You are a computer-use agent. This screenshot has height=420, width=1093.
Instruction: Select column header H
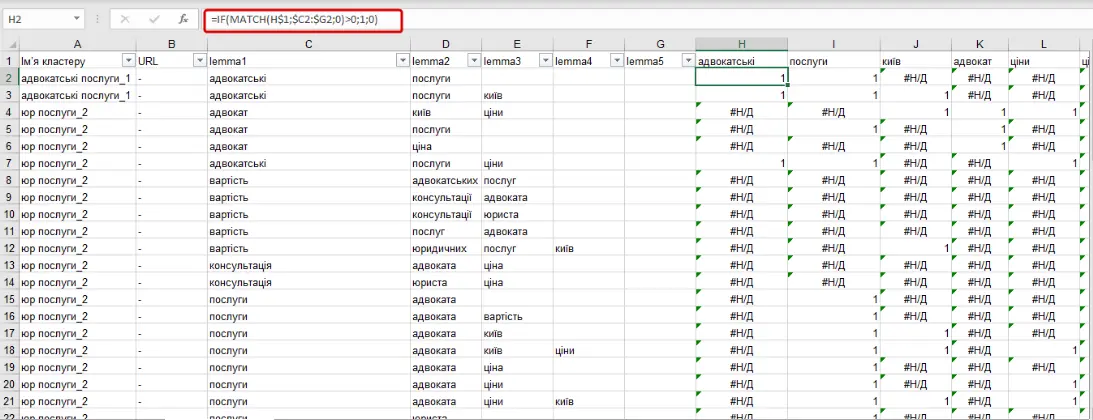742,45
